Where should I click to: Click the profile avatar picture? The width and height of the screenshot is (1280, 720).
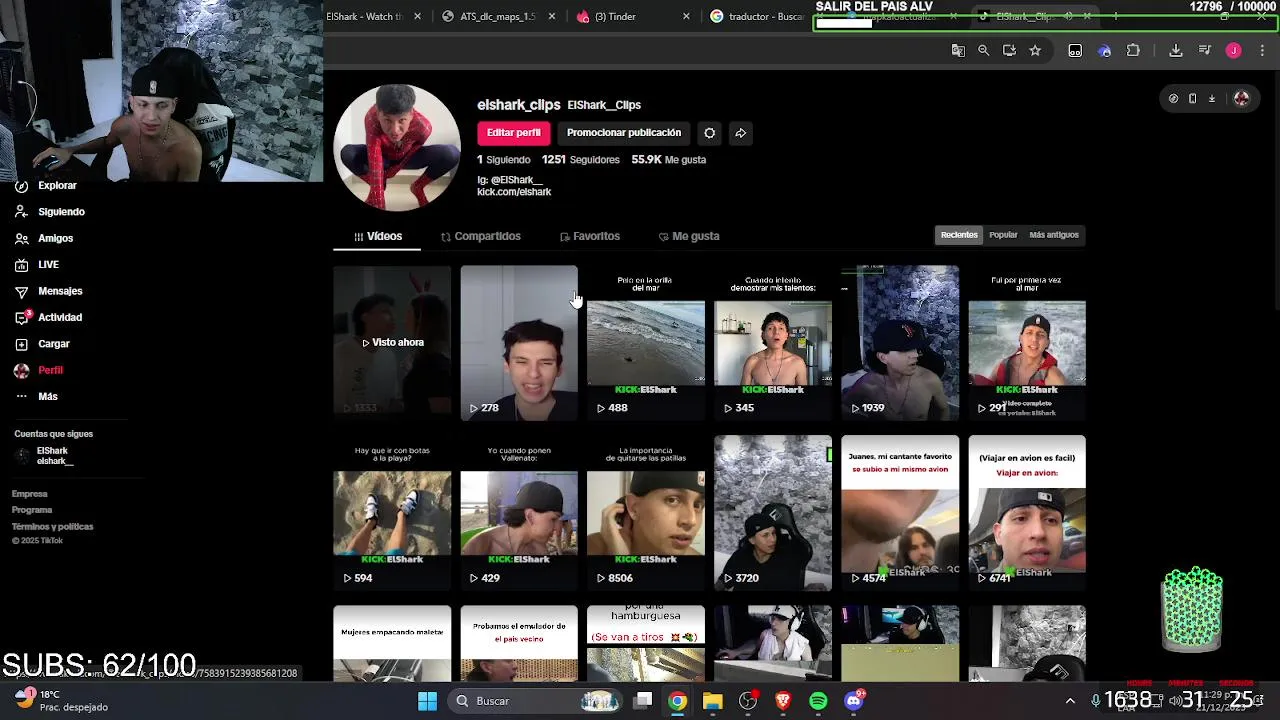(x=397, y=147)
